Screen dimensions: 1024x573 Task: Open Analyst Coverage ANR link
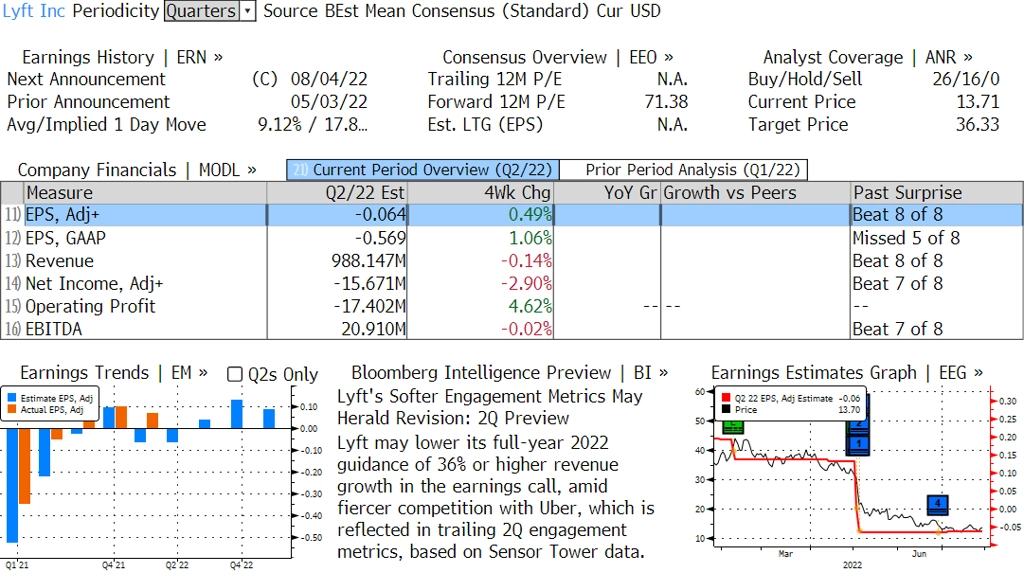coord(868,57)
